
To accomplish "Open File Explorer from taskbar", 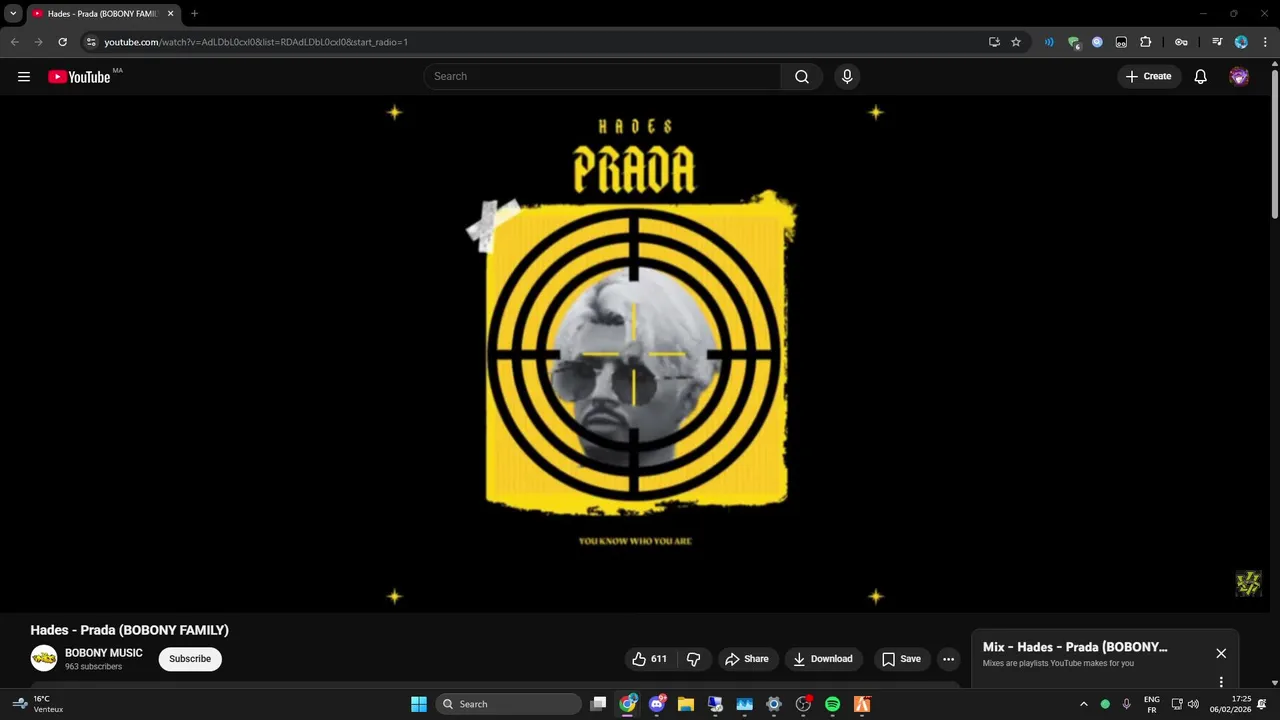I will coord(686,704).
